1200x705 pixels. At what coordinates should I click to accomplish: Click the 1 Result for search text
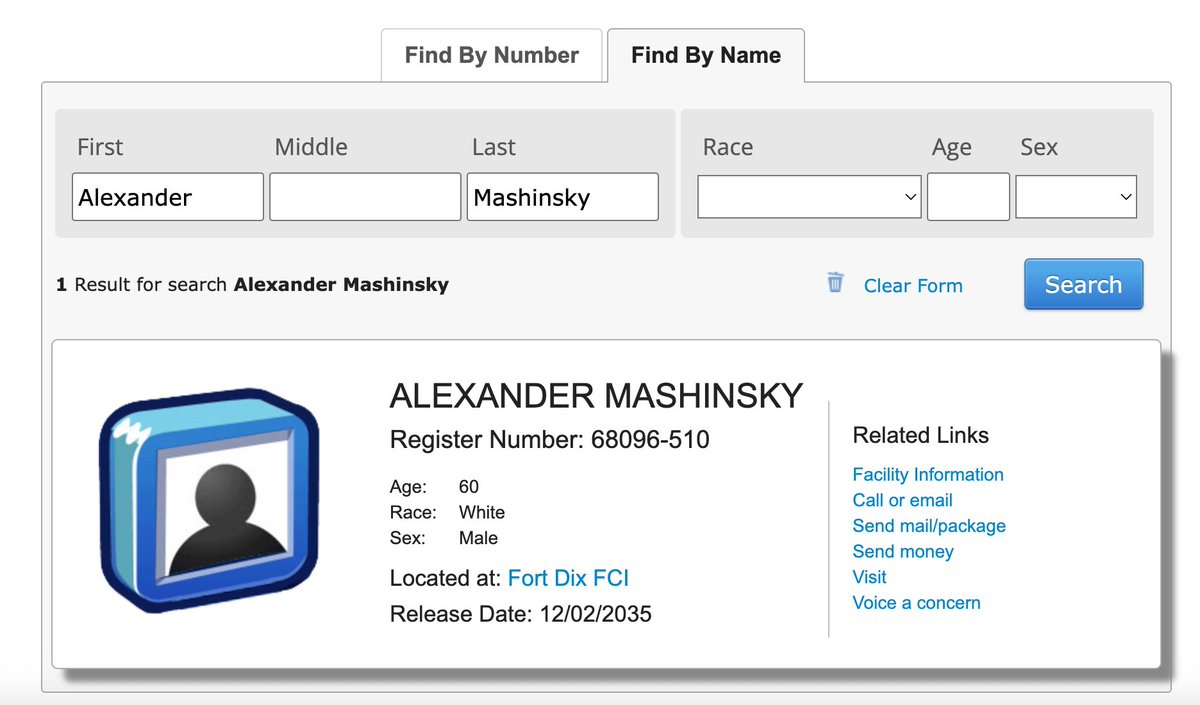(x=252, y=285)
